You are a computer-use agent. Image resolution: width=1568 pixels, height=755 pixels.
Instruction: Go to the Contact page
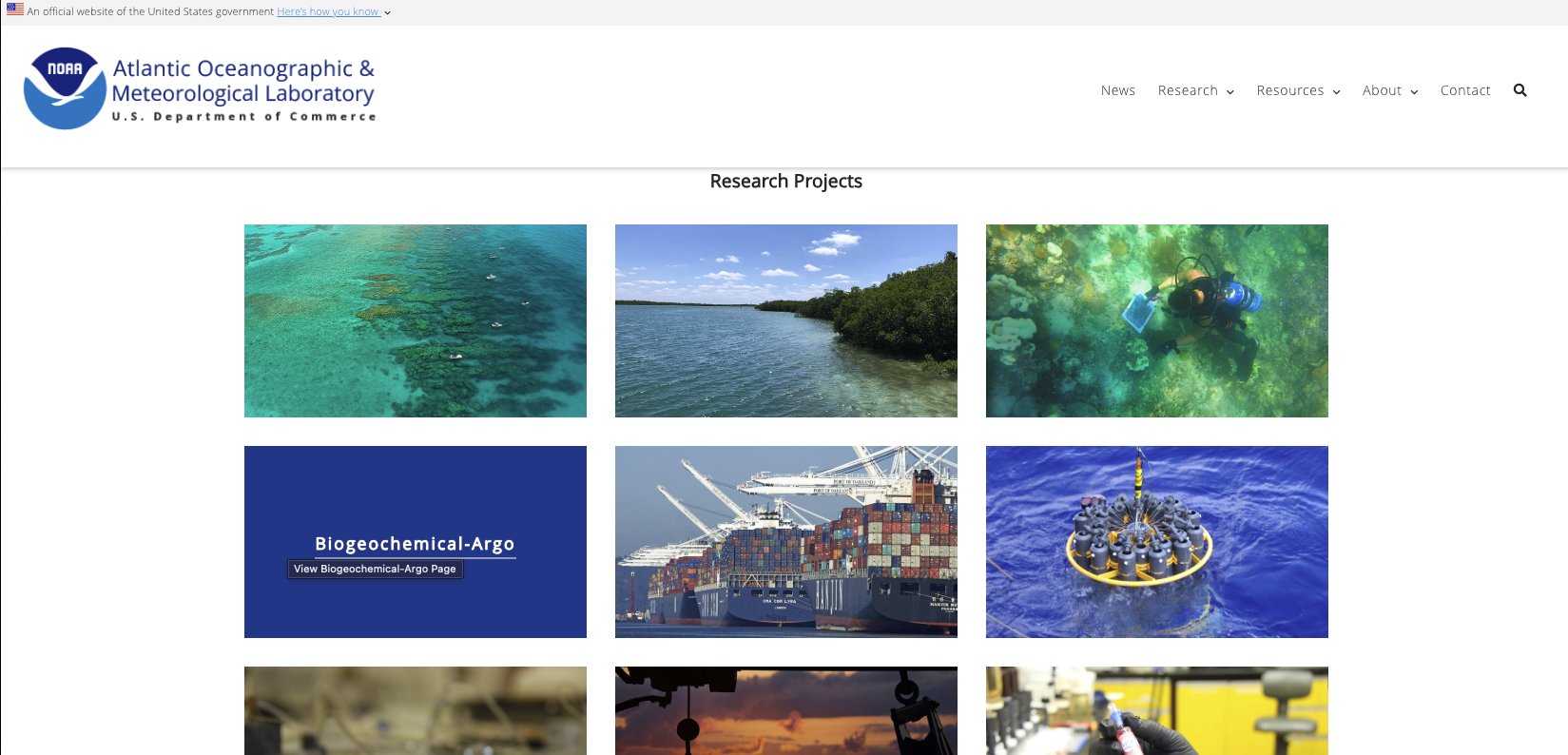pyautogui.click(x=1465, y=90)
